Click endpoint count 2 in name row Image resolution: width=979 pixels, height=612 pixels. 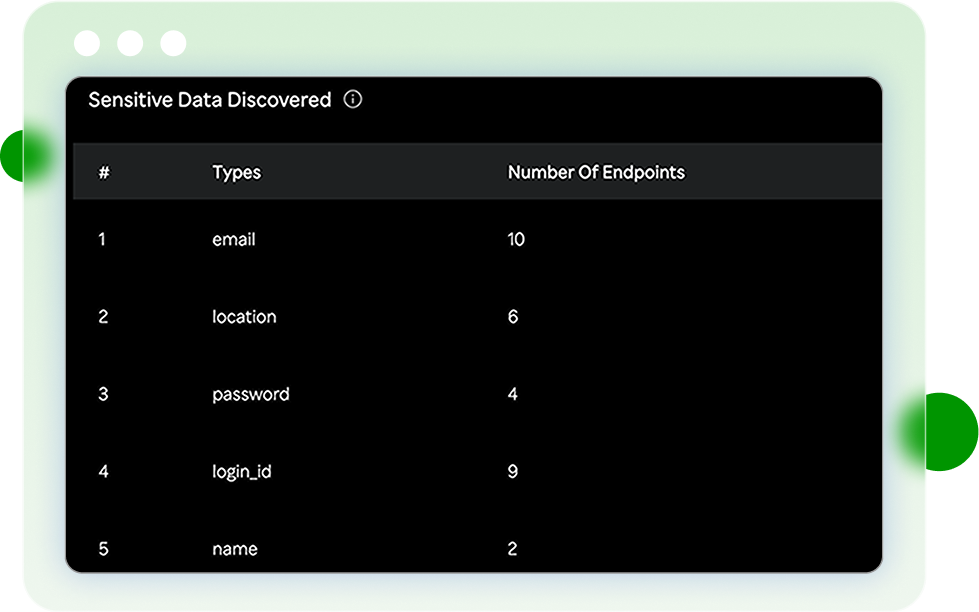click(513, 549)
